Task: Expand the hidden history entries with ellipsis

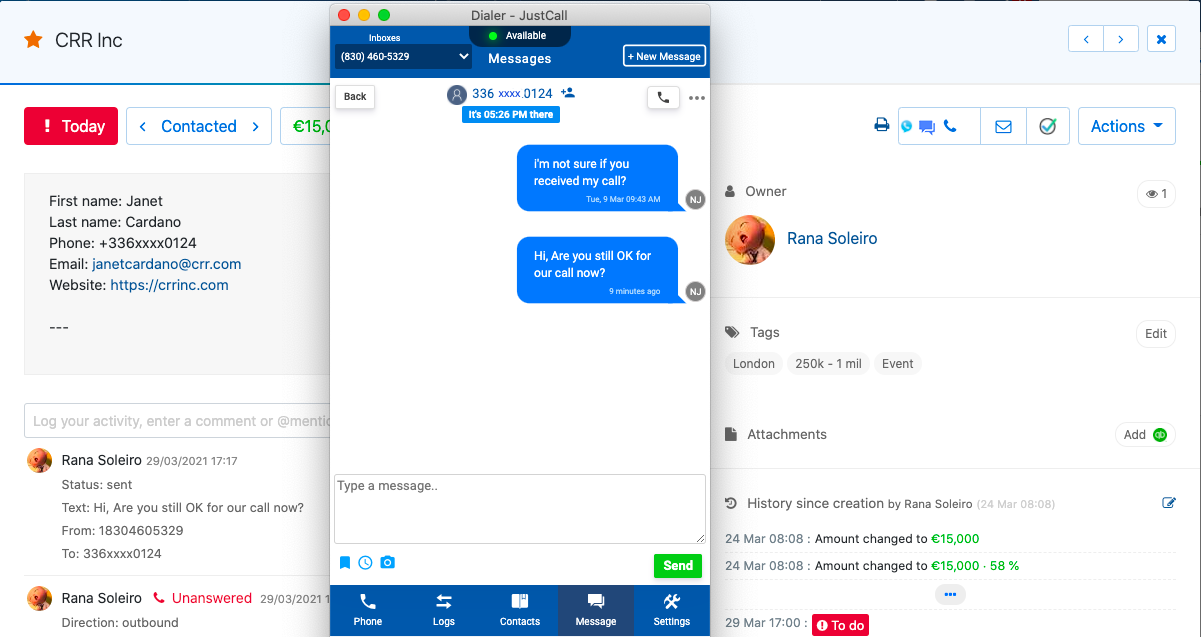Action: pyautogui.click(x=949, y=595)
